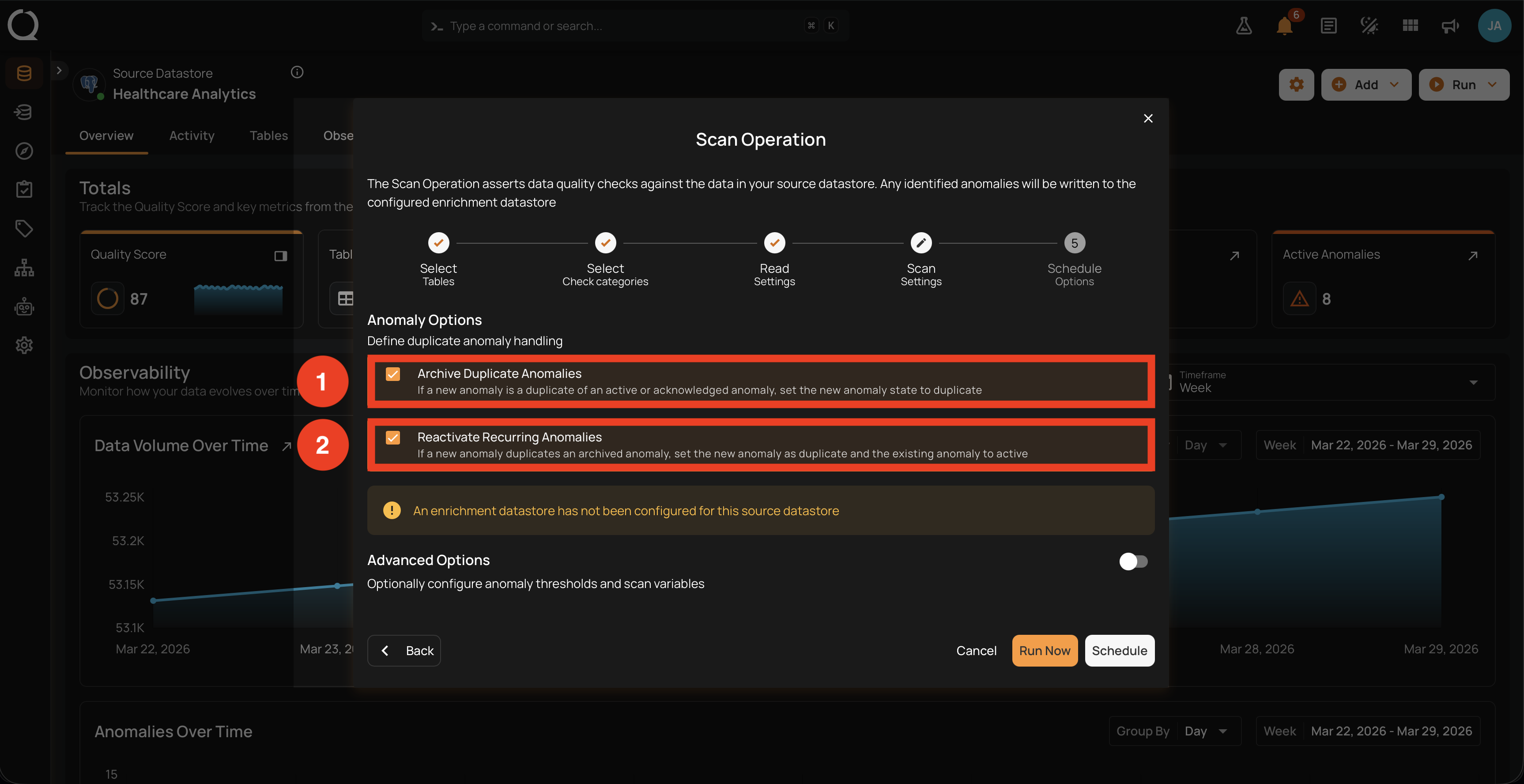Click the yellow enrichment warning icon
This screenshot has height=784, width=1524.
tap(392, 510)
